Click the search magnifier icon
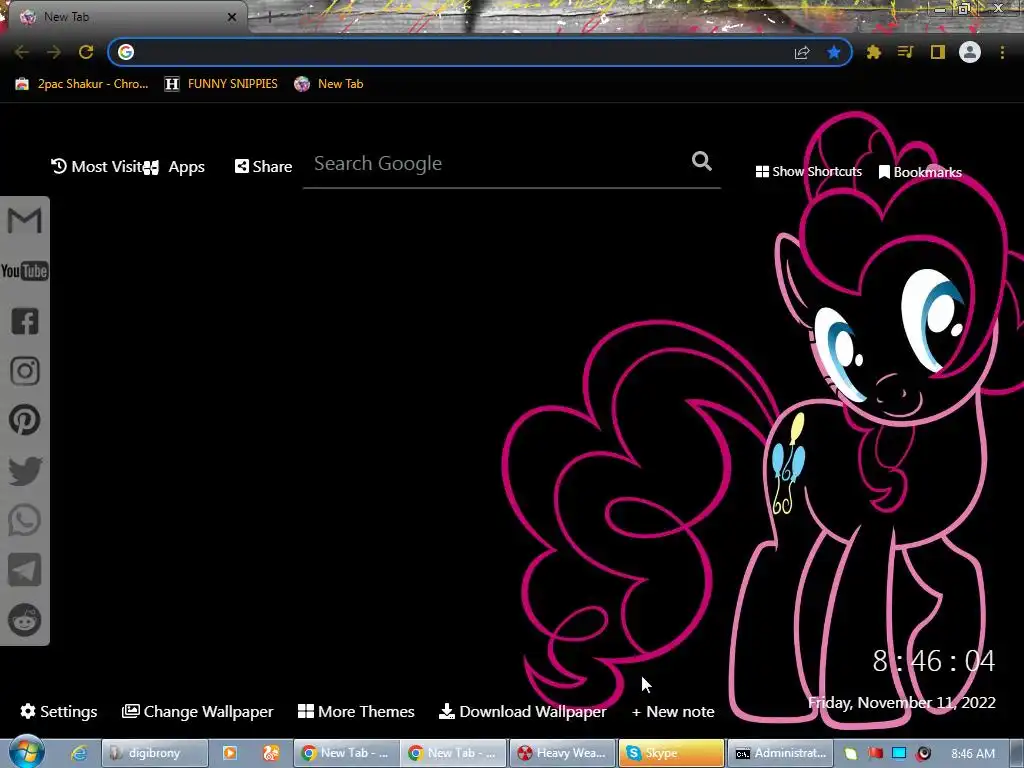Viewport: 1024px width, 768px height. (701, 161)
